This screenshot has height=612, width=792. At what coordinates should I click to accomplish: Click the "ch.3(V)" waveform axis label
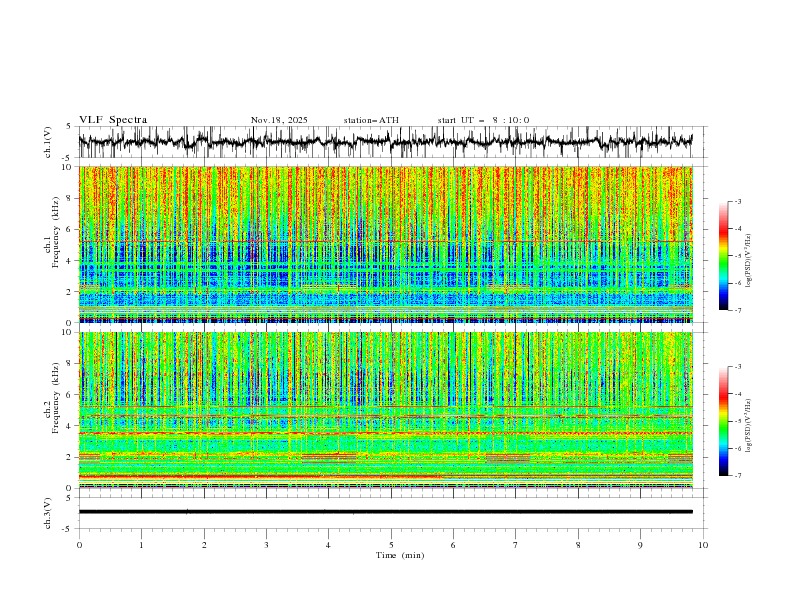pyautogui.click(x=48, y=513)
